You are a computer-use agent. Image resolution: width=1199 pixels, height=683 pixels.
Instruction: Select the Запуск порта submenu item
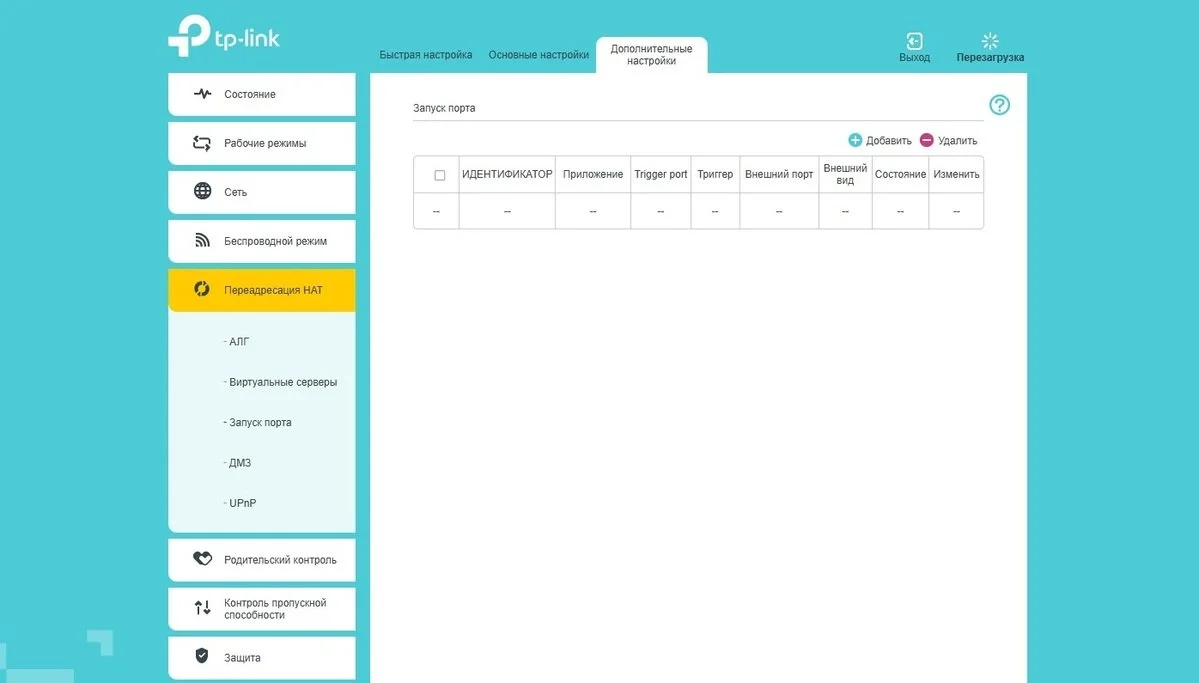click(258, 422)
